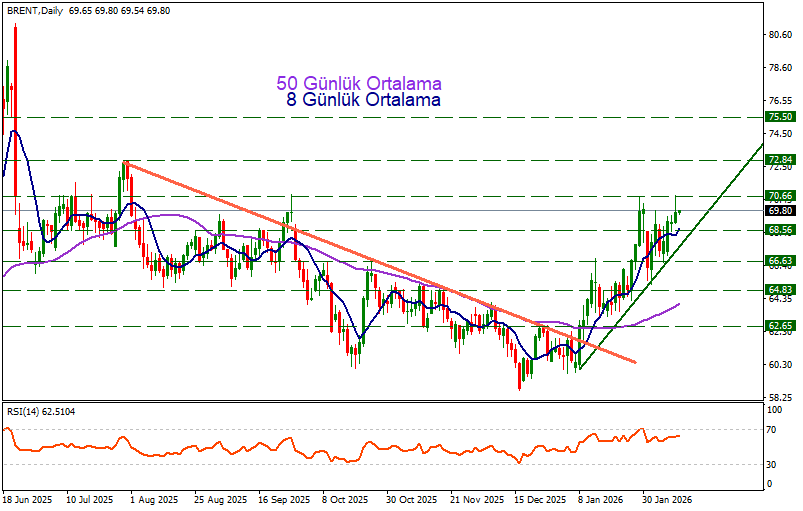803x511 pixels.
Task: Click the 62.65 price level tag
Action: pos(780,326)
